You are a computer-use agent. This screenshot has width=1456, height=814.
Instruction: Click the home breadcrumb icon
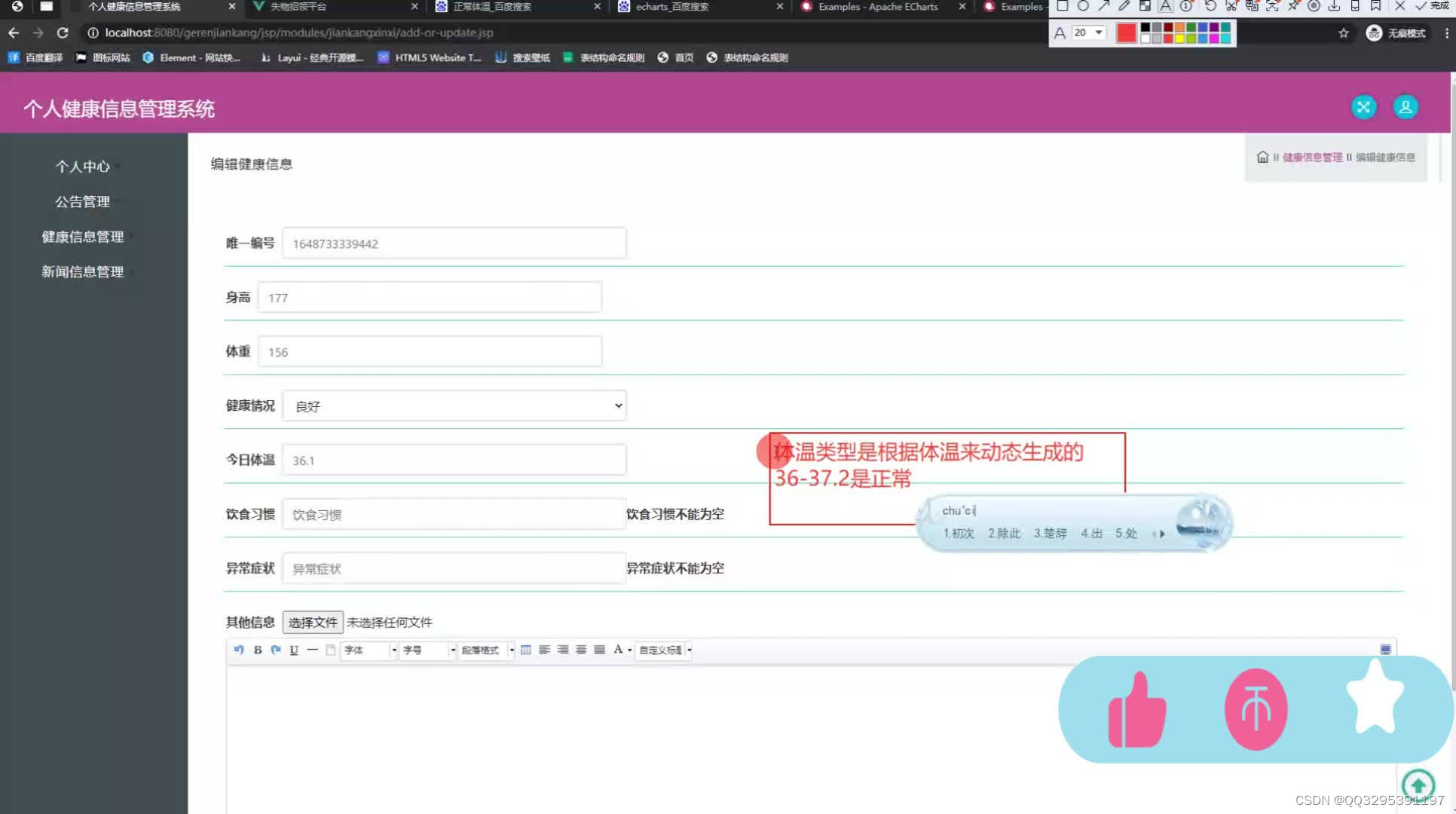[1262, 157]
